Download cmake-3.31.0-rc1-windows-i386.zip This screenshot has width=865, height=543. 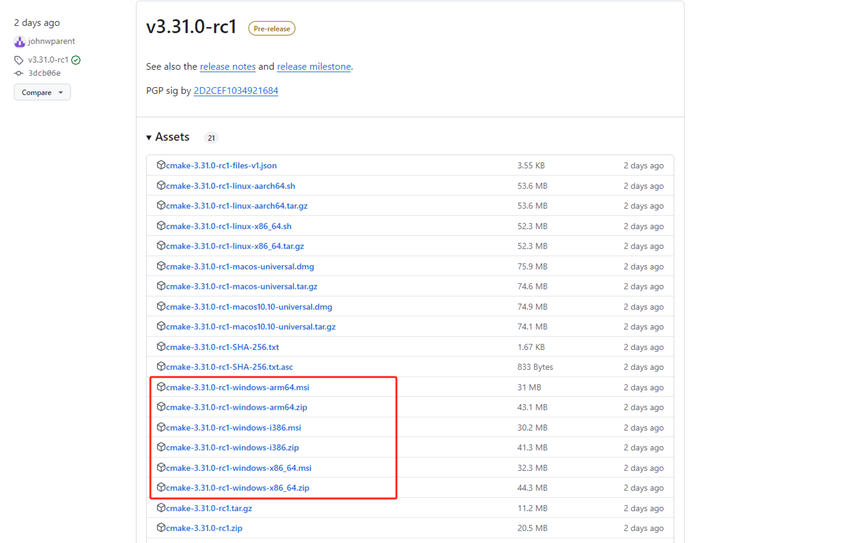(x=232, y=448)
